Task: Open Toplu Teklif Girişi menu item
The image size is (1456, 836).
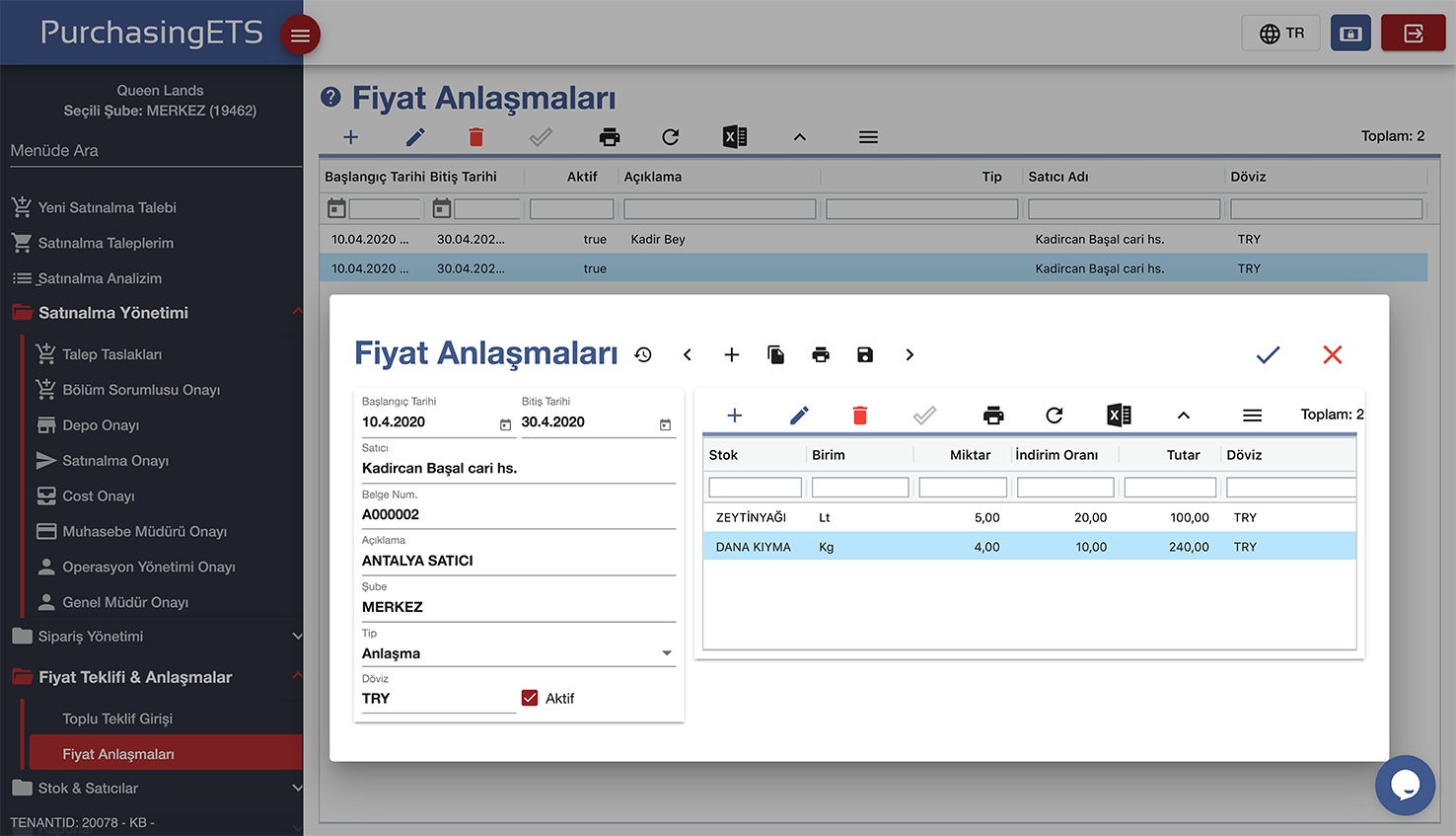Action: click(117, 719)
